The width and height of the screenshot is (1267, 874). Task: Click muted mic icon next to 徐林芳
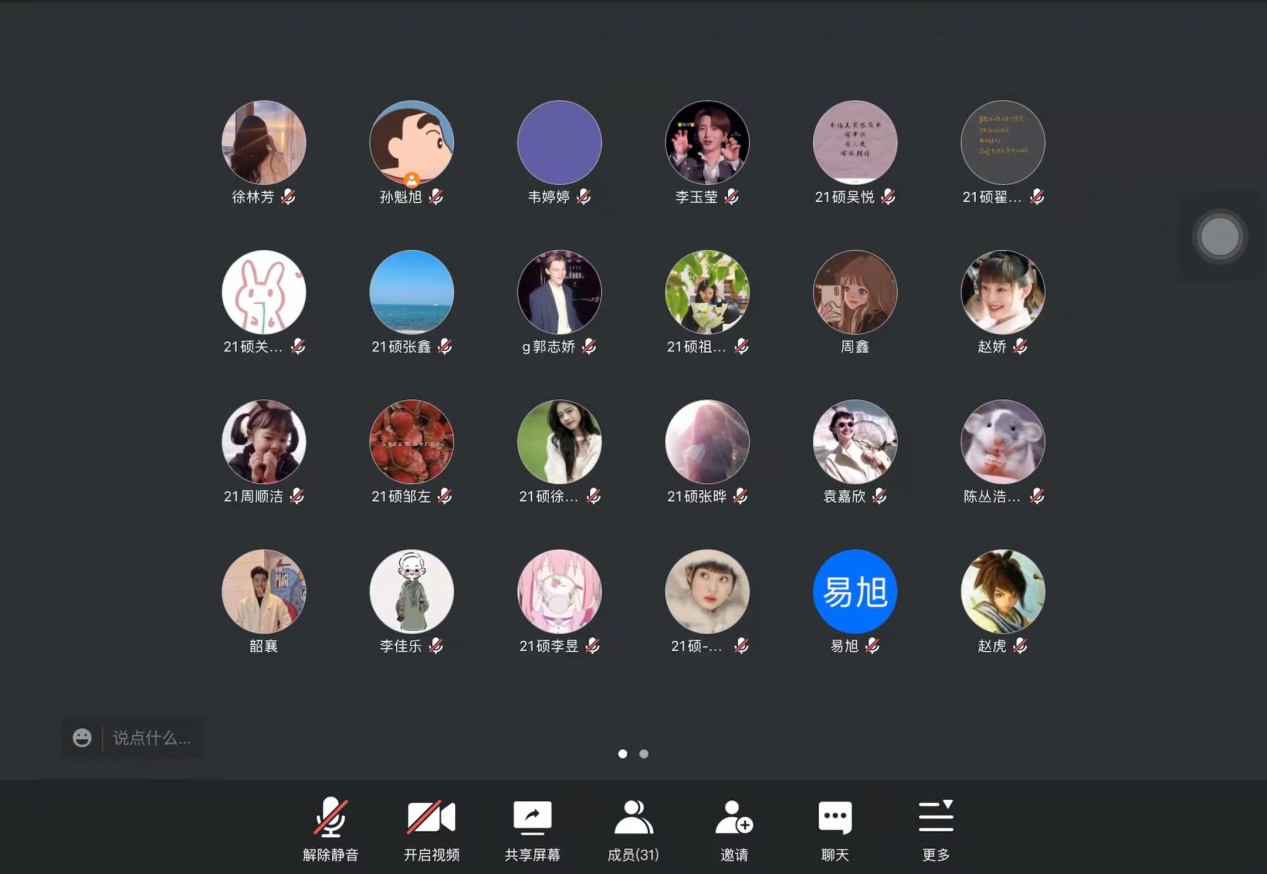(x=288, y=197)
